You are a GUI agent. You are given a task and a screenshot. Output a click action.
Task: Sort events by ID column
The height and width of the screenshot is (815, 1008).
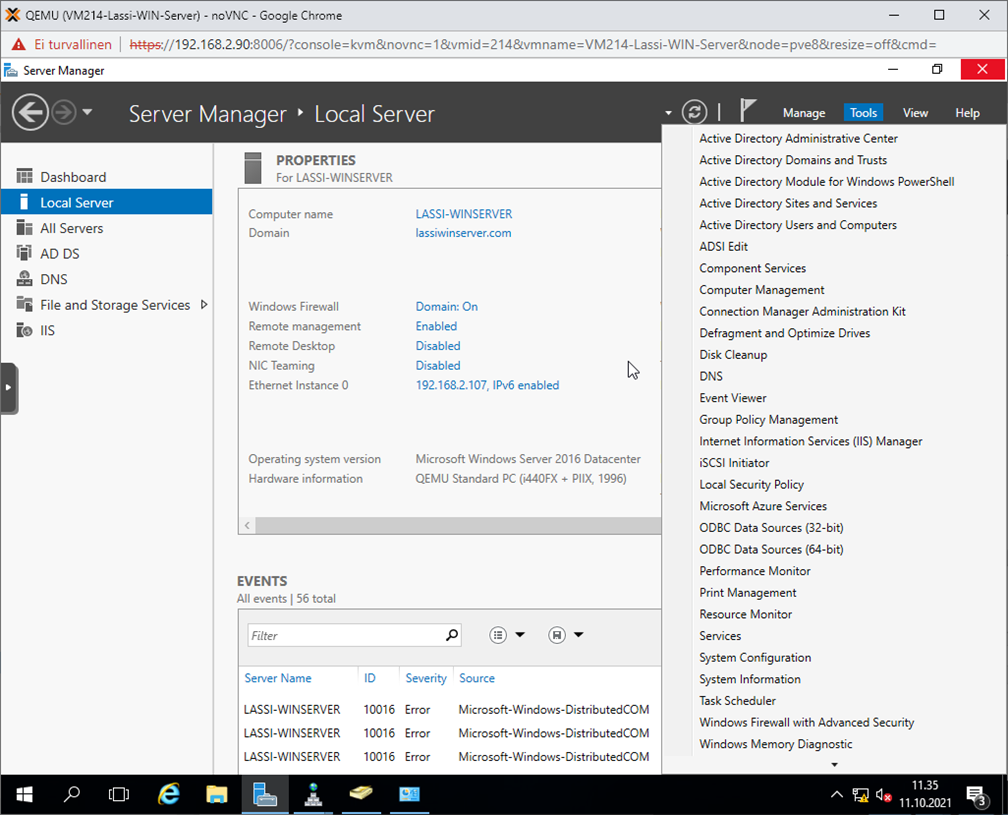pyautogui.click(x=370, y=678)
